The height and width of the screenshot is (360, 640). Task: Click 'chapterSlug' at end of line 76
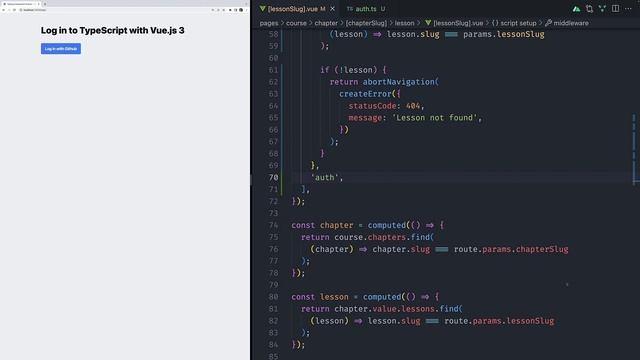tap(542, 249)
